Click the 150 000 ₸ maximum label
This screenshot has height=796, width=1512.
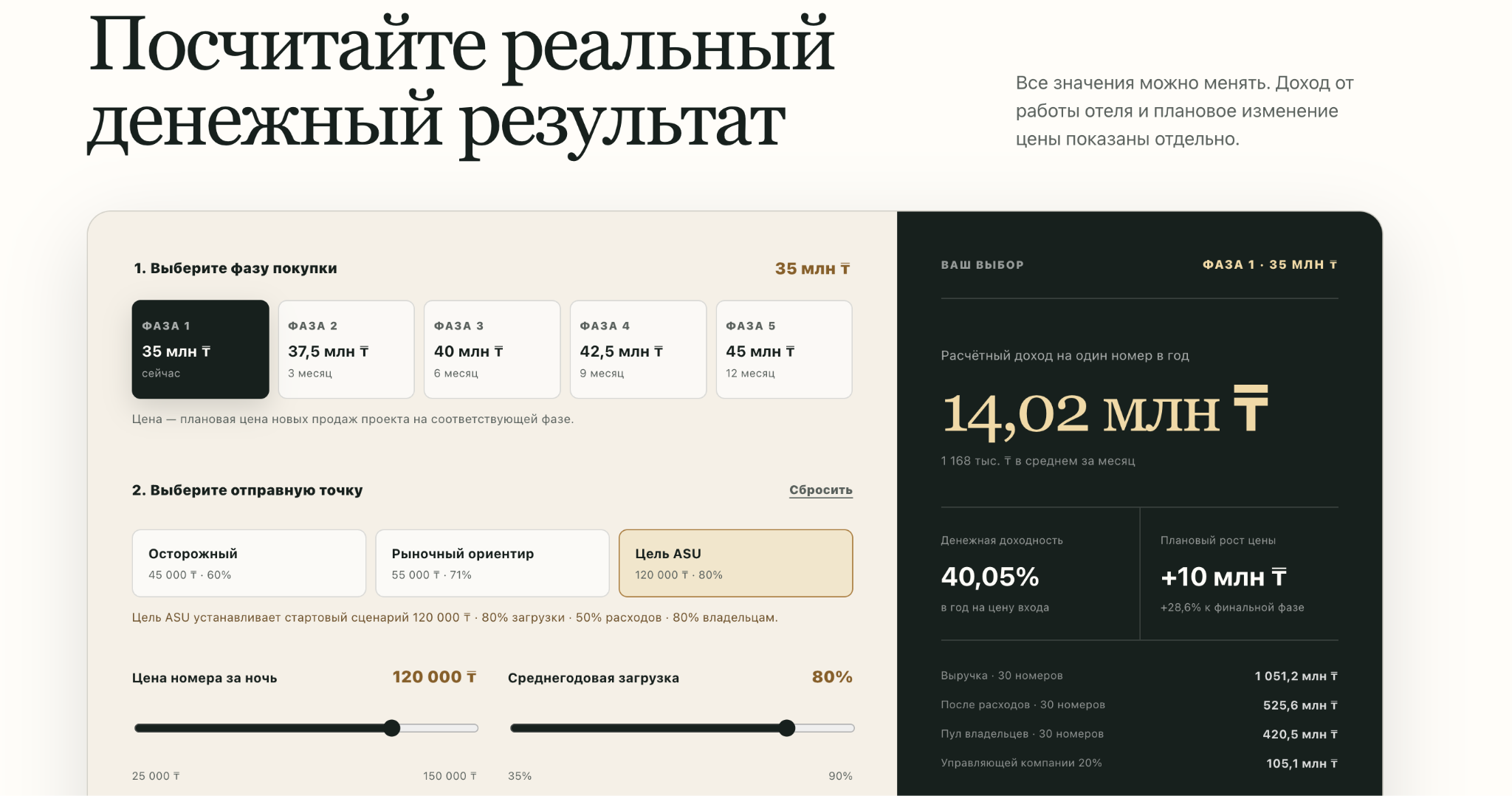(450, 776)
